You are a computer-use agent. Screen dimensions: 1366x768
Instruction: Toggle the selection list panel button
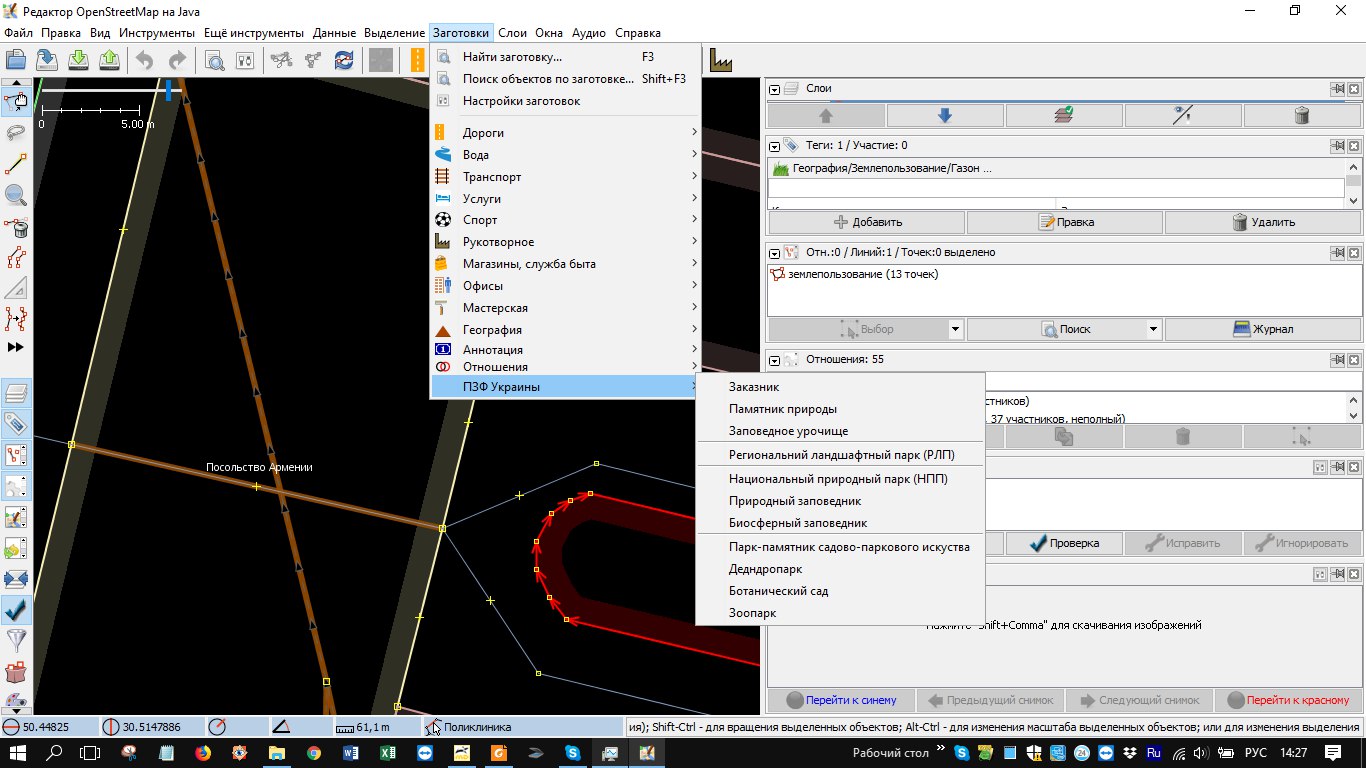(16, 454)
